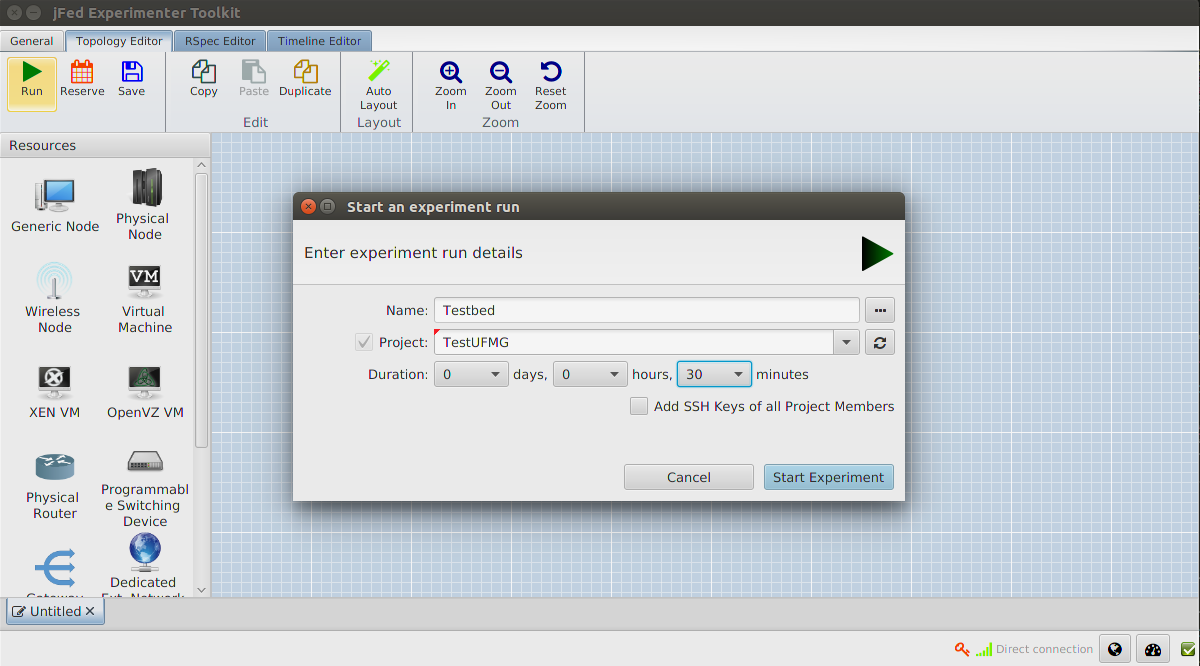Switch to the RSpec Editor tab
Screen dimensions: 1200x666
coord(220,41)
